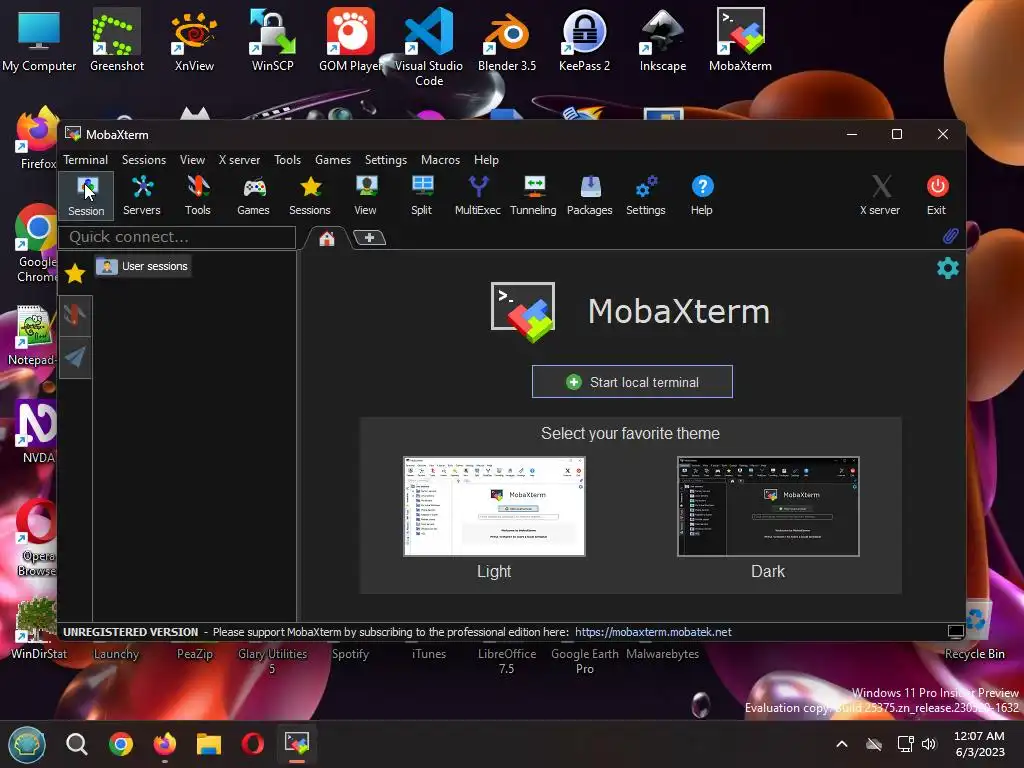This screenshot has height=768, width=1024.
Task: Open Firefox from the taskbar
Action: [165, 744]
